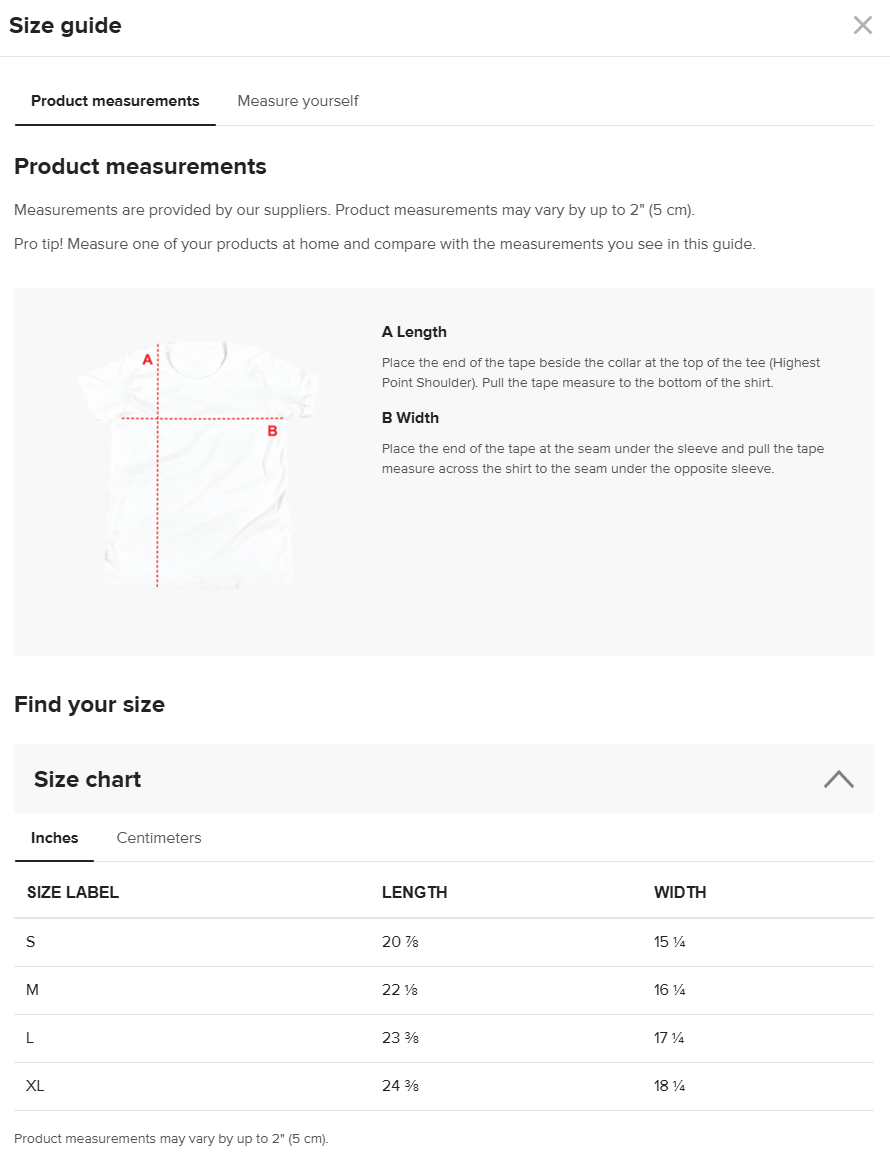Select the L size row label
This screenshot has height=1172, width=890.
coord(30,1038)
